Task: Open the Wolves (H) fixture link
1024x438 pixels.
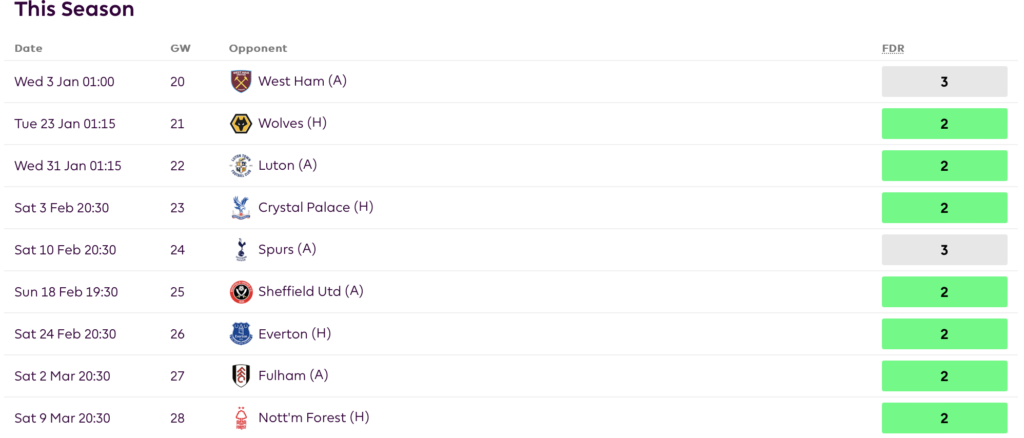Action: point(293,123)
